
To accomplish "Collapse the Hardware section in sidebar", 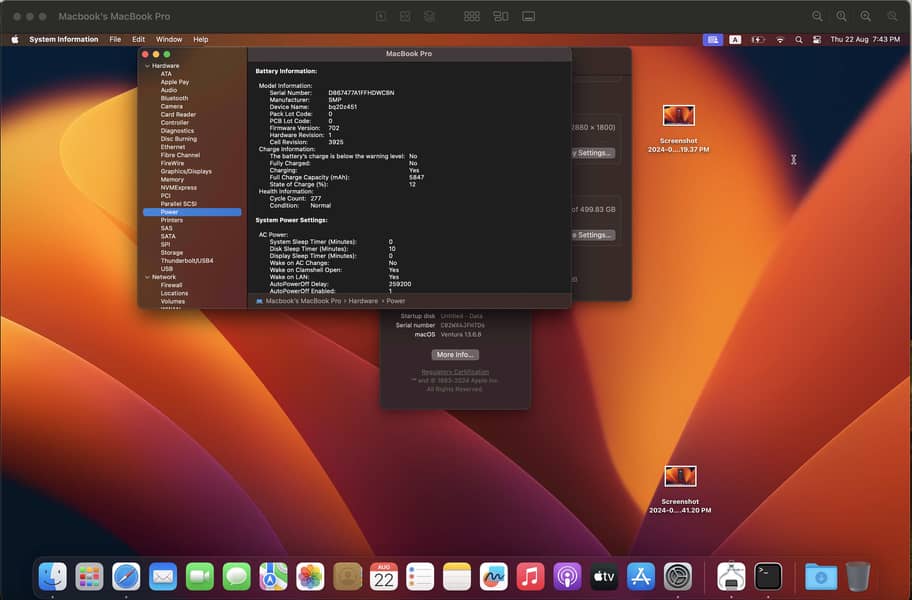I will click(x=148, y=66).
